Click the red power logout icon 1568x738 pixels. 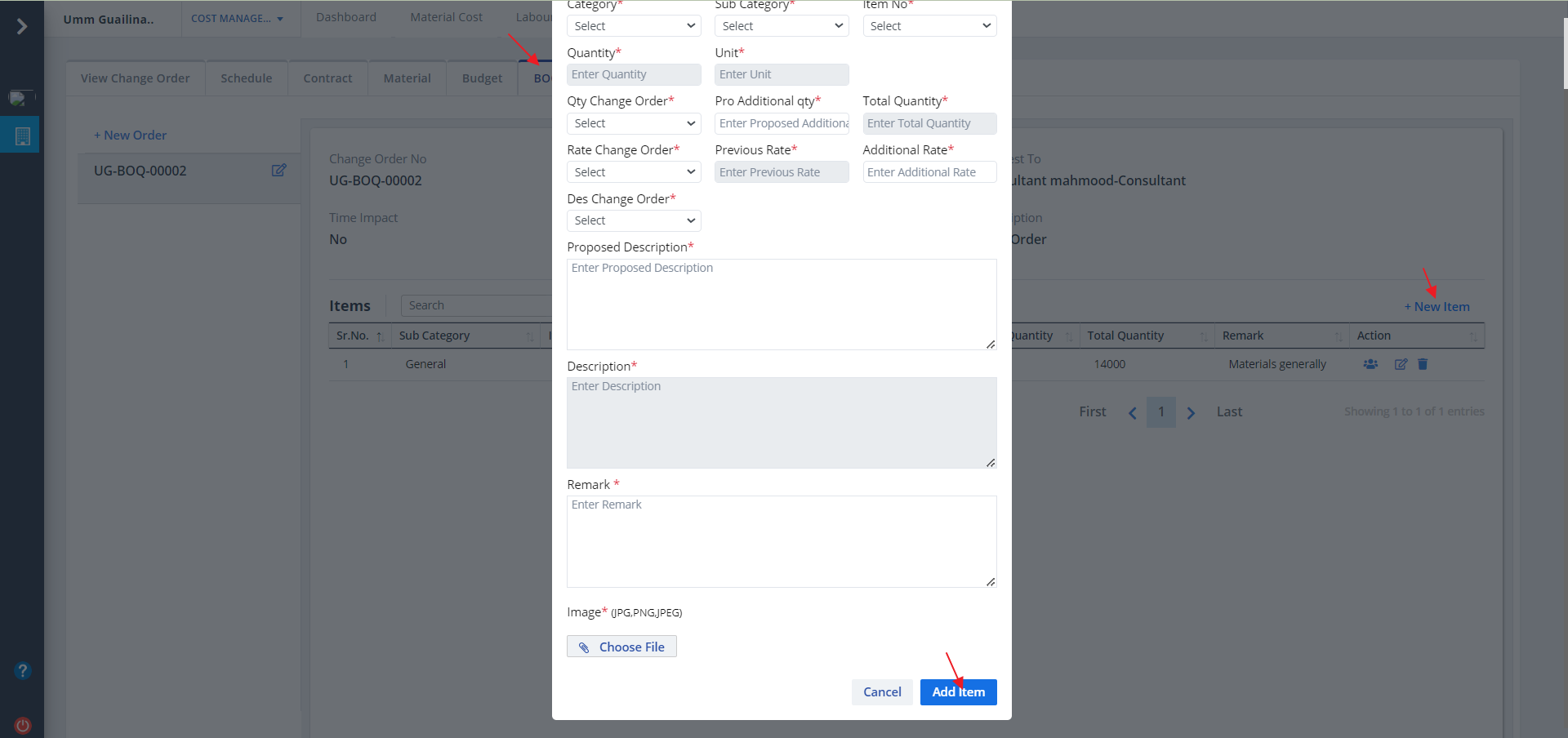23,725
